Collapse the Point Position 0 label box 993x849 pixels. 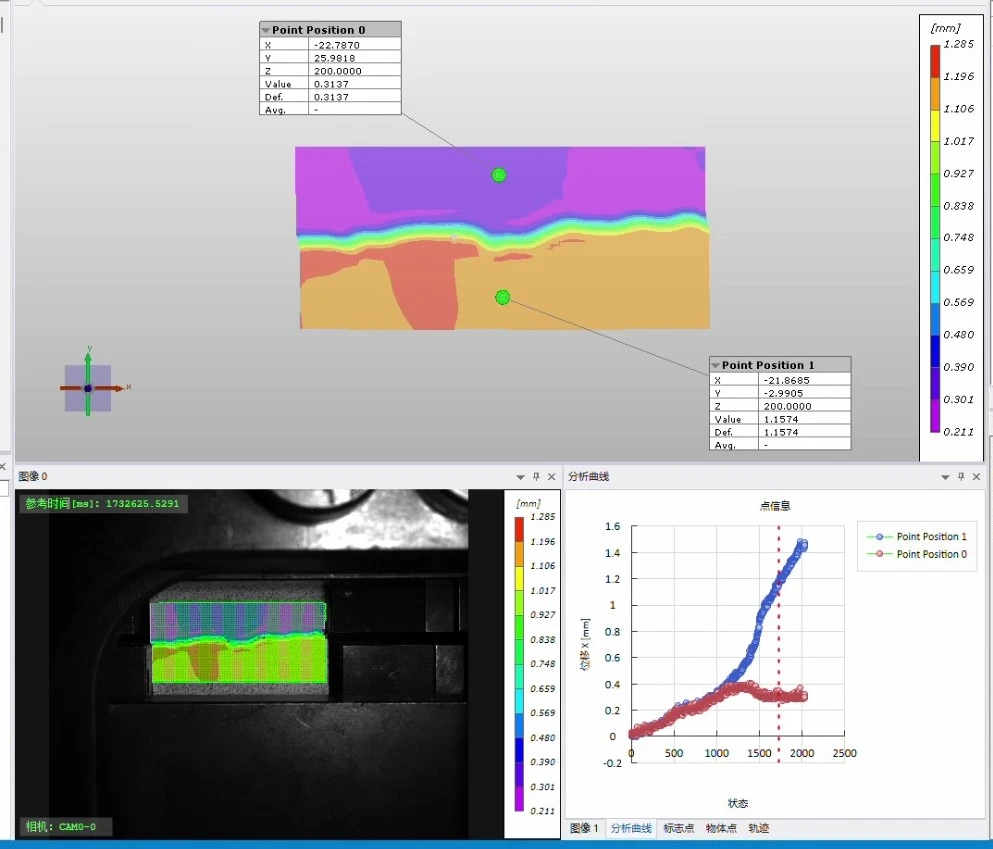266,30
